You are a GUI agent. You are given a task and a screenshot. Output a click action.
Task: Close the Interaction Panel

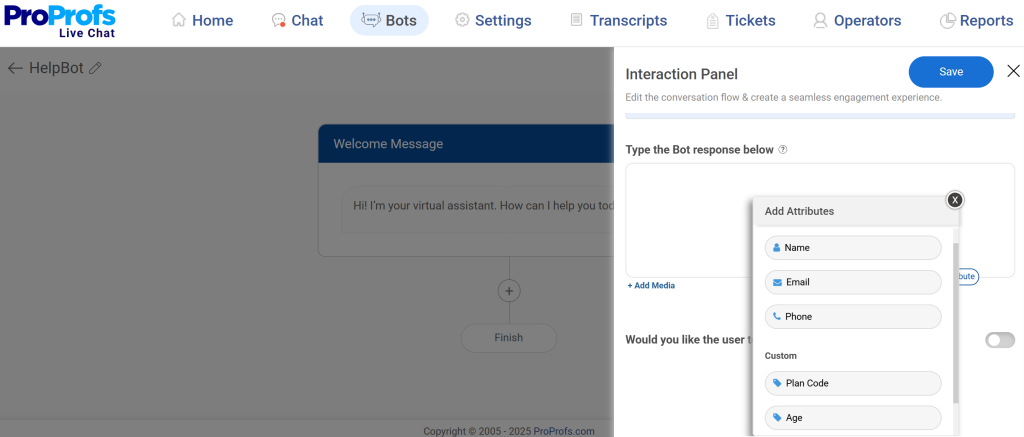tap(1013, 71)
